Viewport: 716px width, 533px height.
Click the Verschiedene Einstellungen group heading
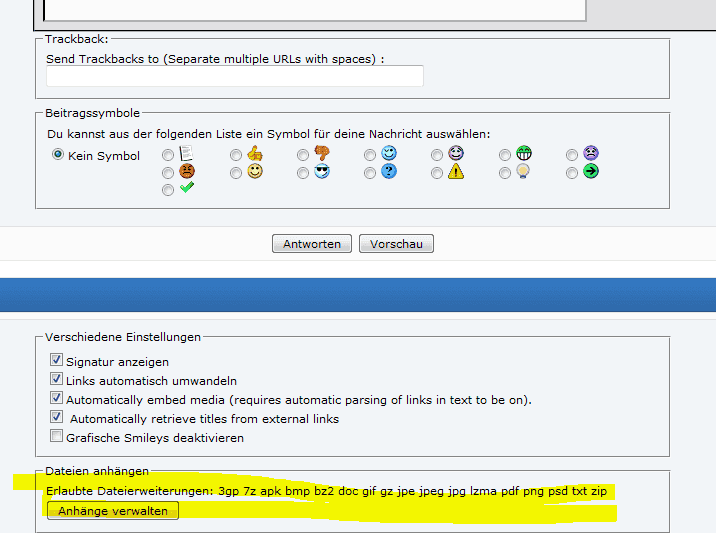(123, 337)
